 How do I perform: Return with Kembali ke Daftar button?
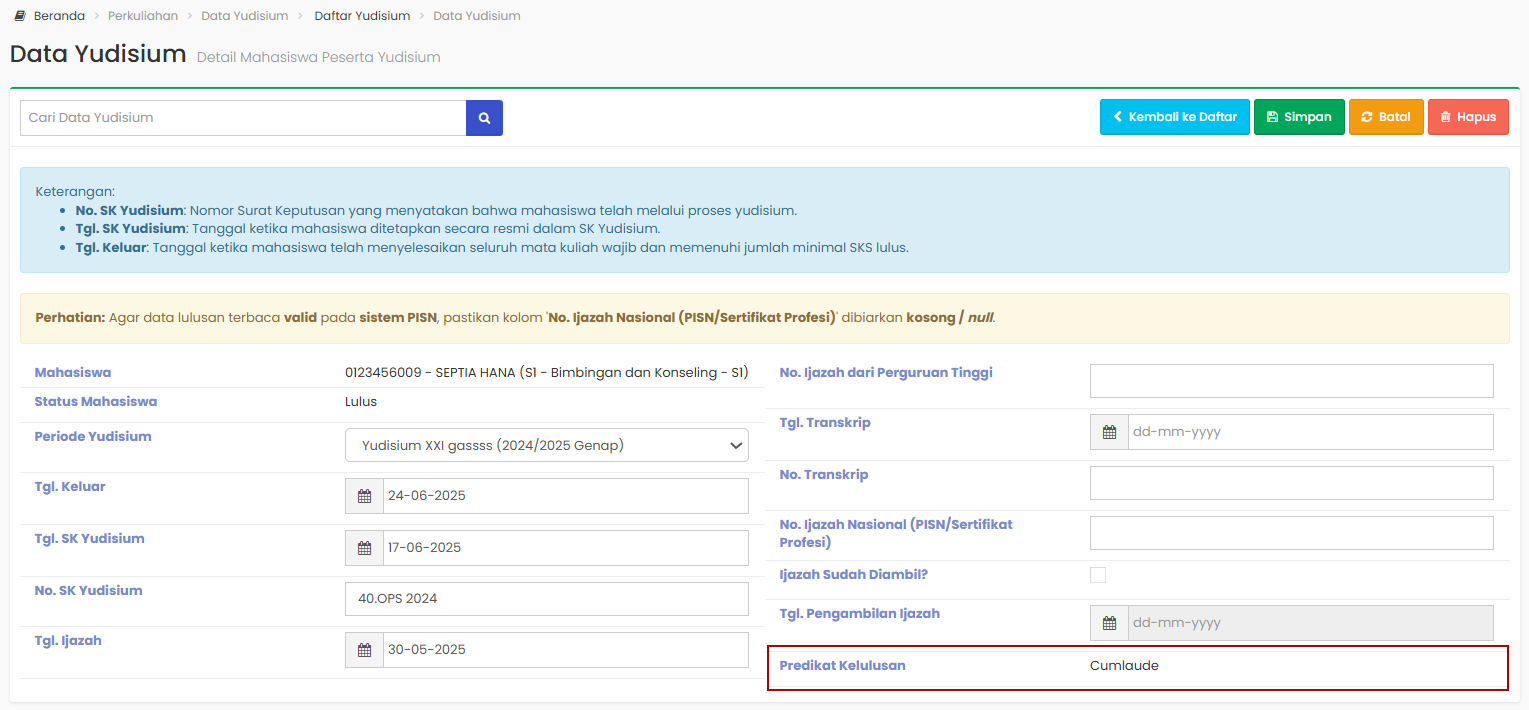(1174, 117)
